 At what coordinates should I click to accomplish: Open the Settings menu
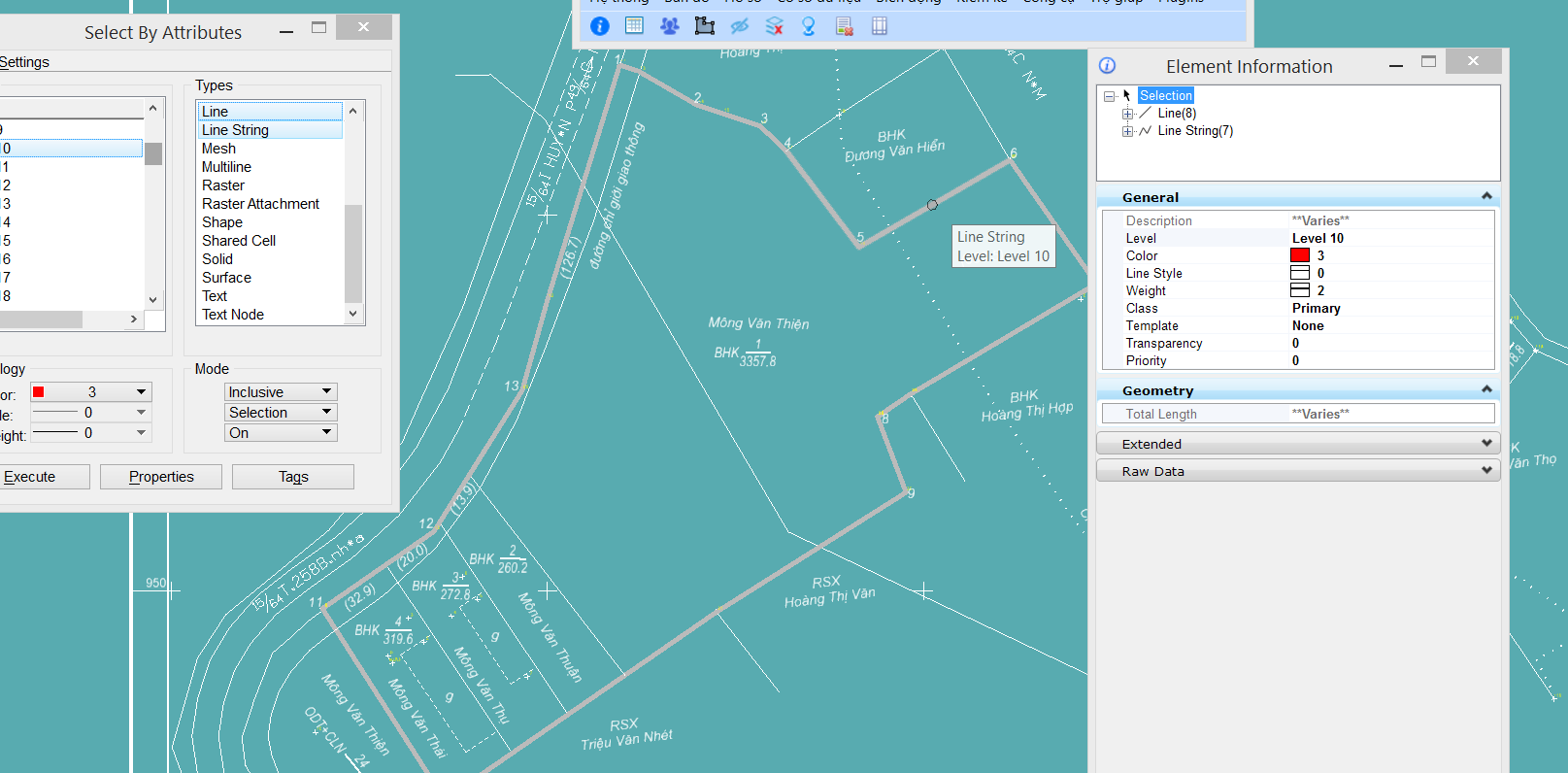(24, 62)
